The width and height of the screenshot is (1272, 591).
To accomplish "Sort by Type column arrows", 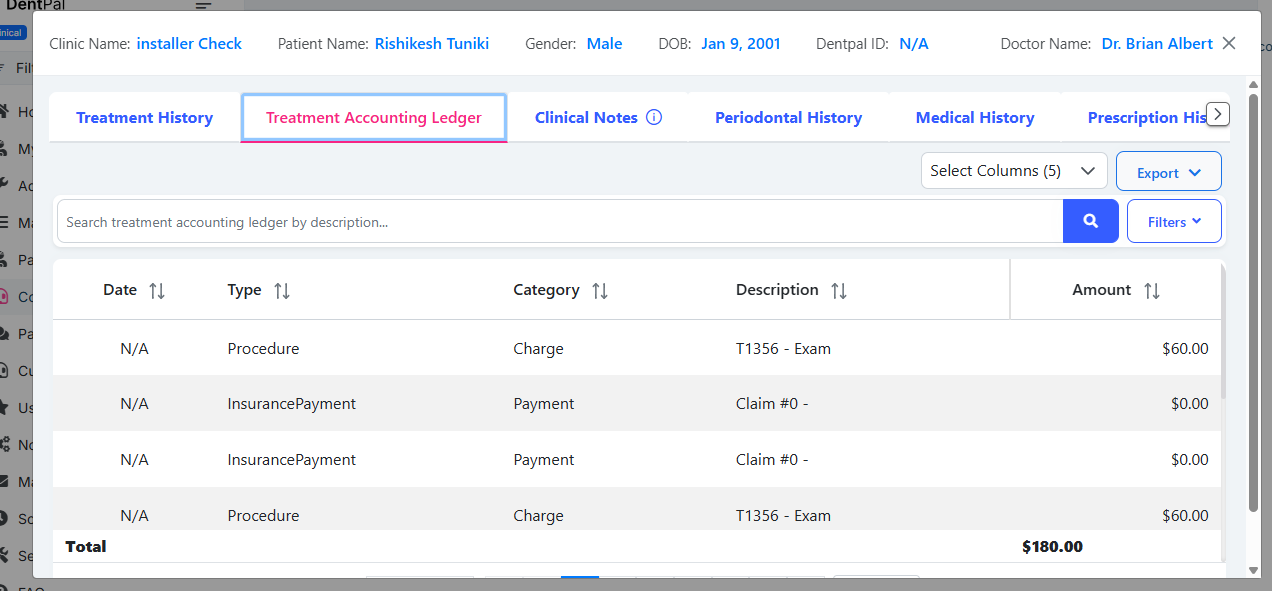I will pos(282,291).
